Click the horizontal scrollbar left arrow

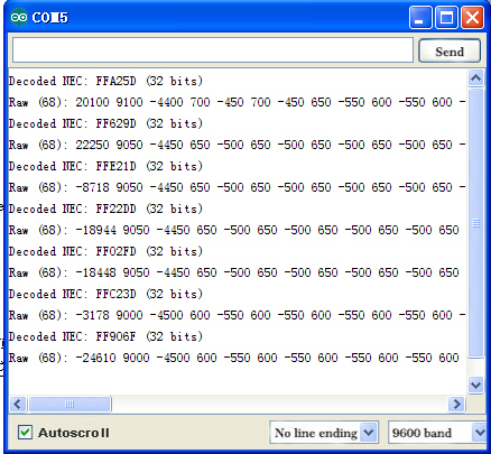coord(18,404)
